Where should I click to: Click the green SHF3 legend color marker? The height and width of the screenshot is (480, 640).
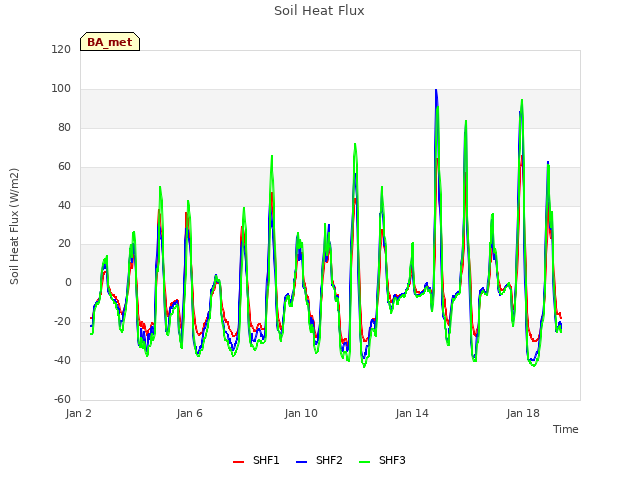364,462
